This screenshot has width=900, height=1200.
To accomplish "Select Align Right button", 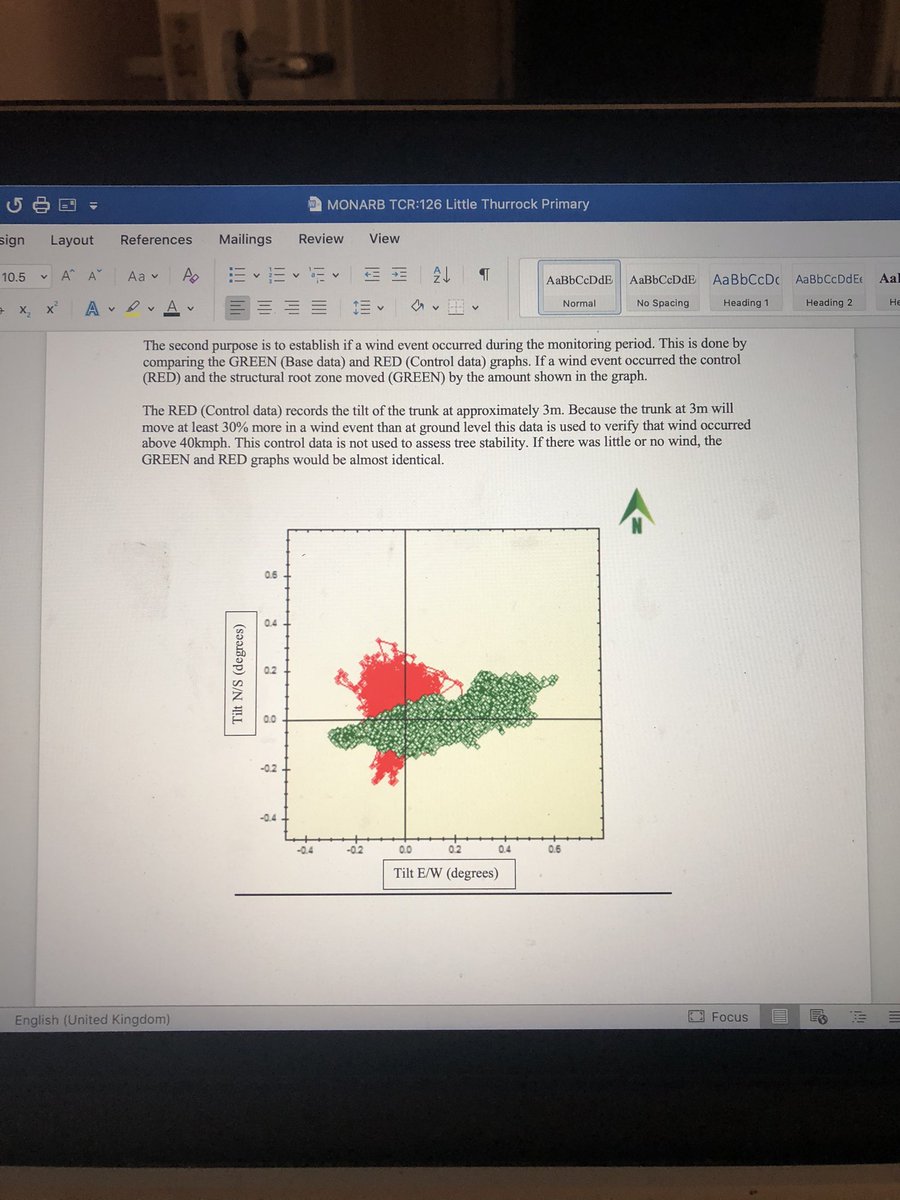I will pyautogui.click(x=292, y=307).
